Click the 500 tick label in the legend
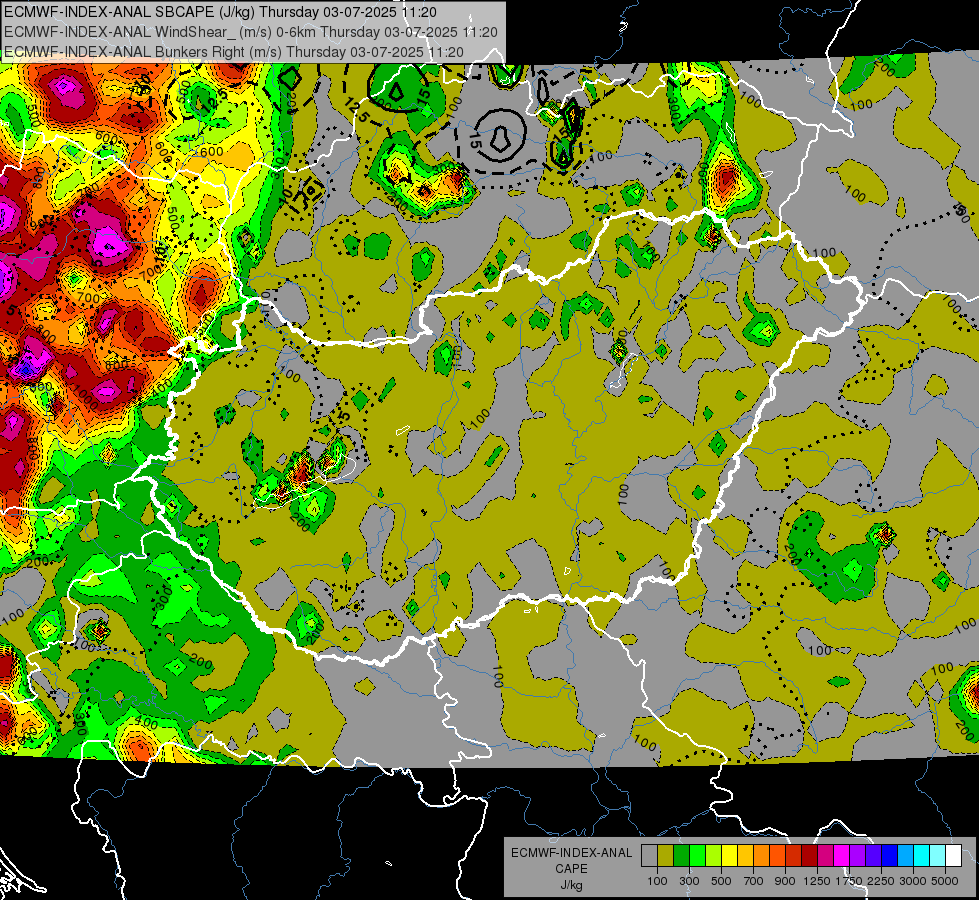979x900 pixels. [721, 881]
